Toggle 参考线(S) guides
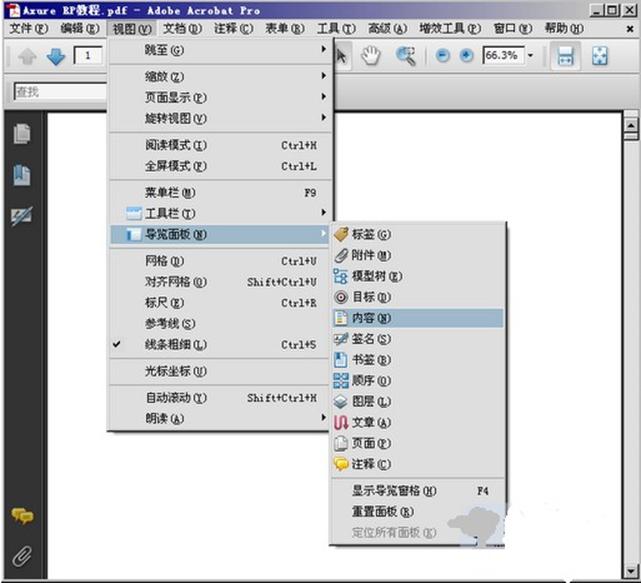Image resolution: width=641 pixels, height=583 pixels. (220, 324)
